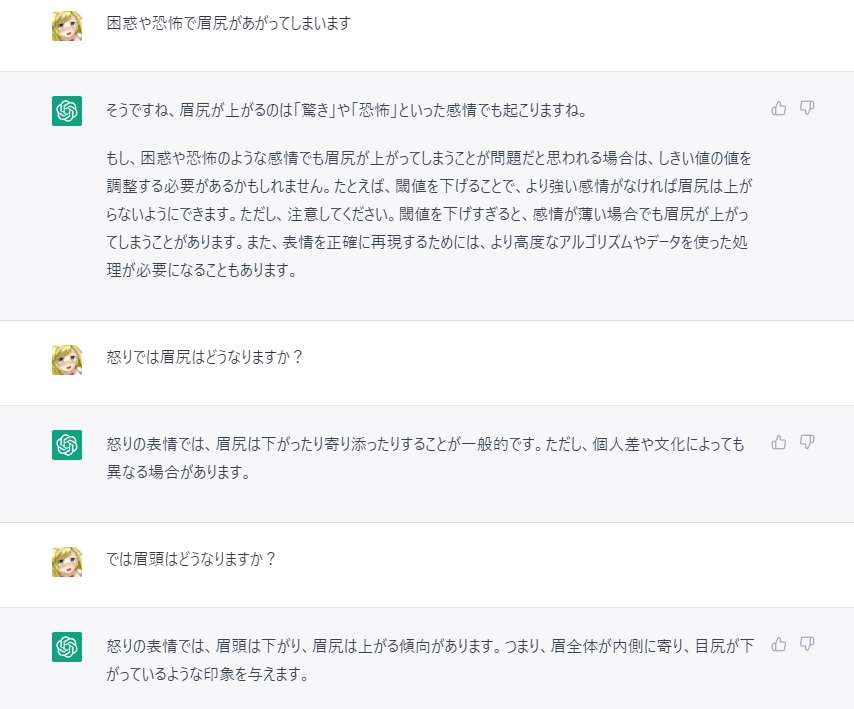The height and width of the screenshot is (709, 854).
Task: Click user avatar beside 困惑や恐怖で message
Action: 67,26
